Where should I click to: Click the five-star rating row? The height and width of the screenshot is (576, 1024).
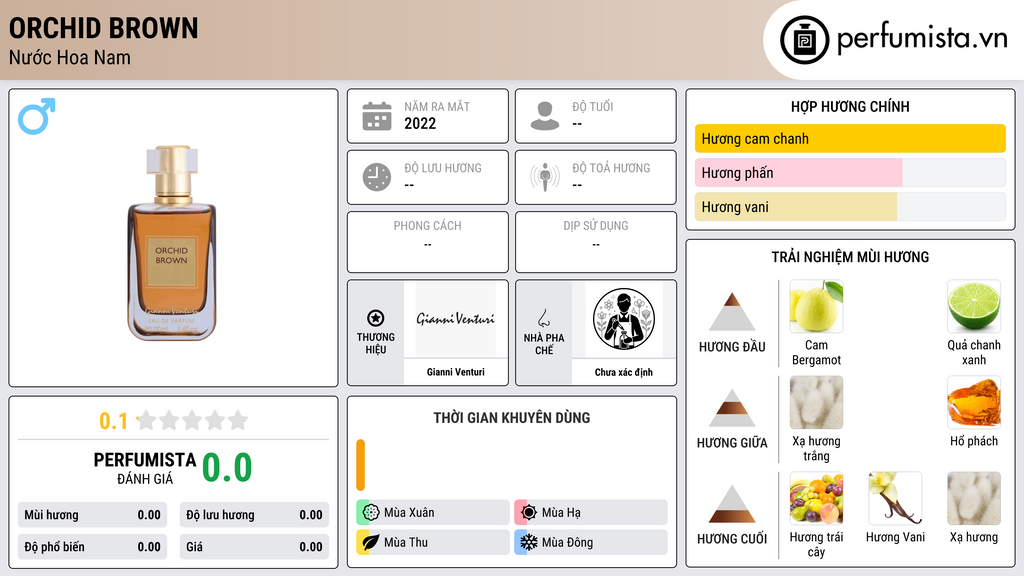pyautogui.click(x=193, y=420)
